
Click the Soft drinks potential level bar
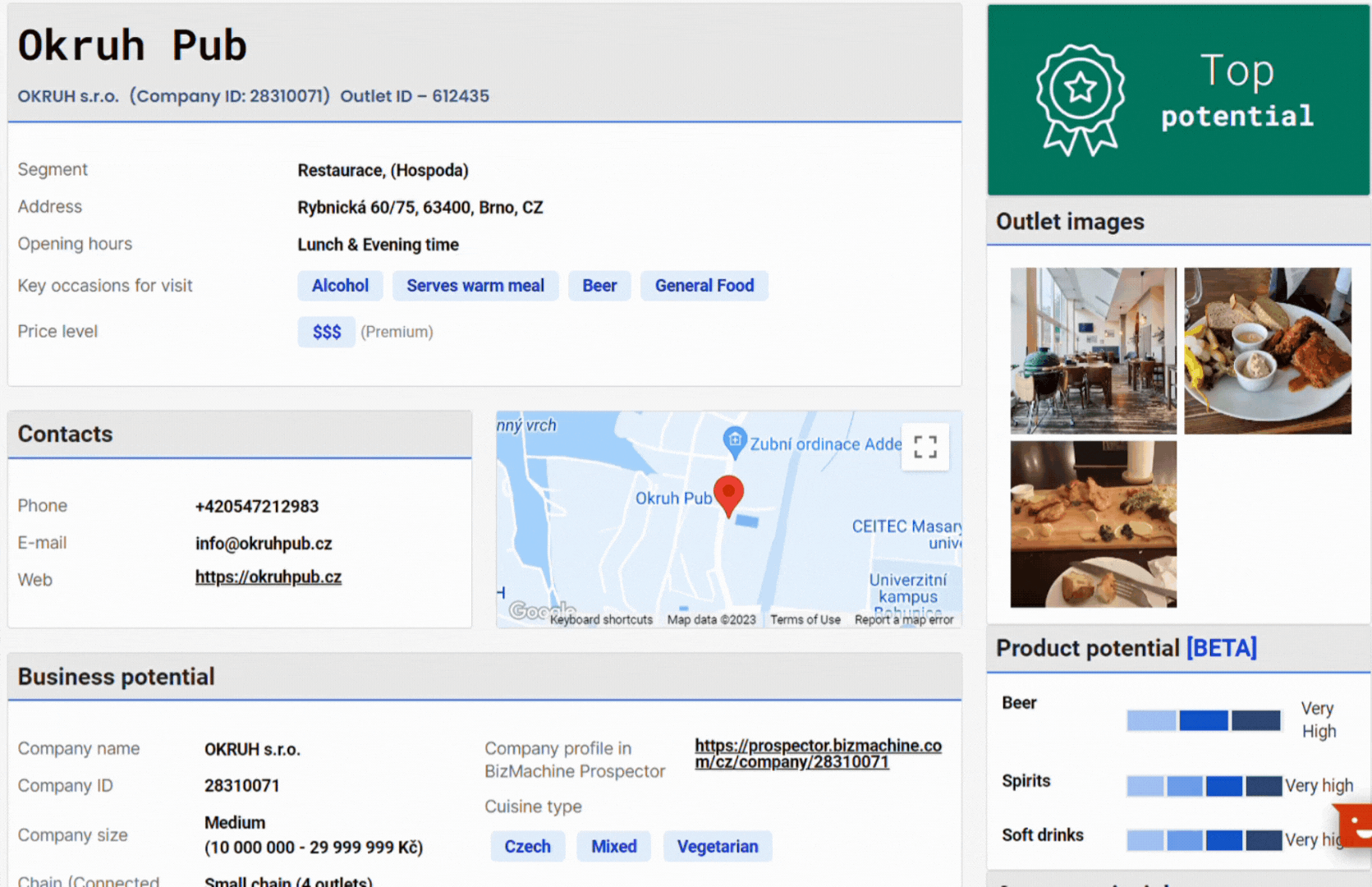coord(1205,840)
